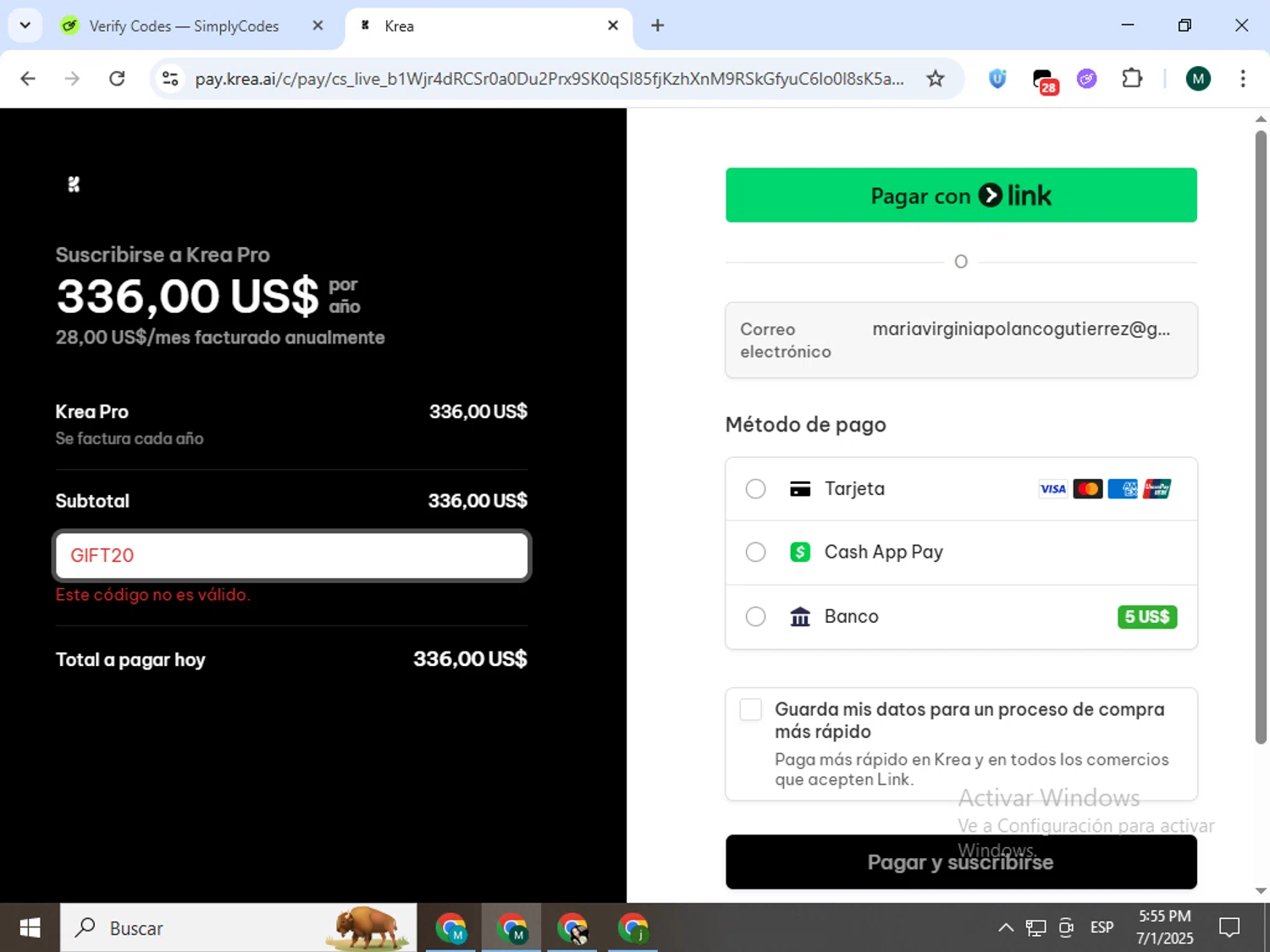Click the Mastercard logo

coord(1088,489)
